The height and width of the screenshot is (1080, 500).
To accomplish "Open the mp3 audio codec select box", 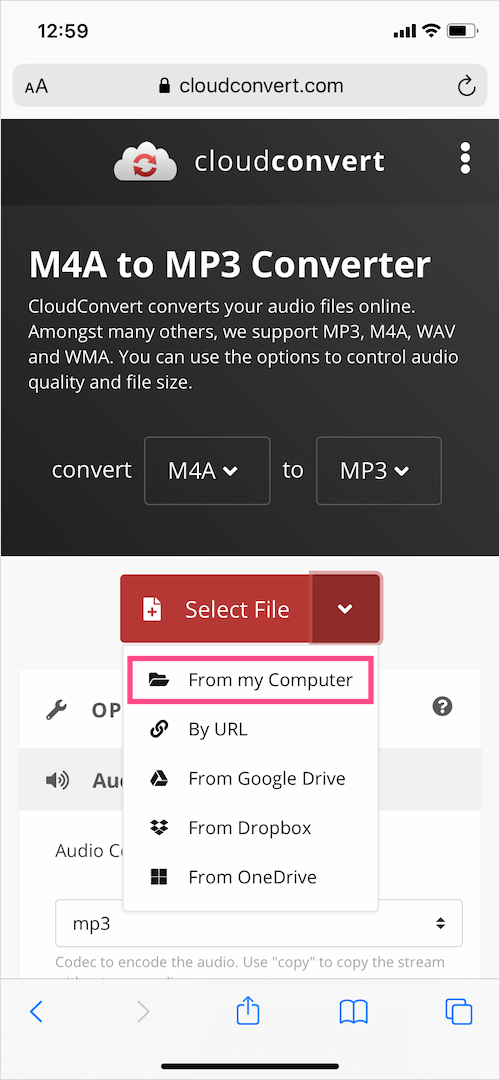I will click(x=258, y=923).
